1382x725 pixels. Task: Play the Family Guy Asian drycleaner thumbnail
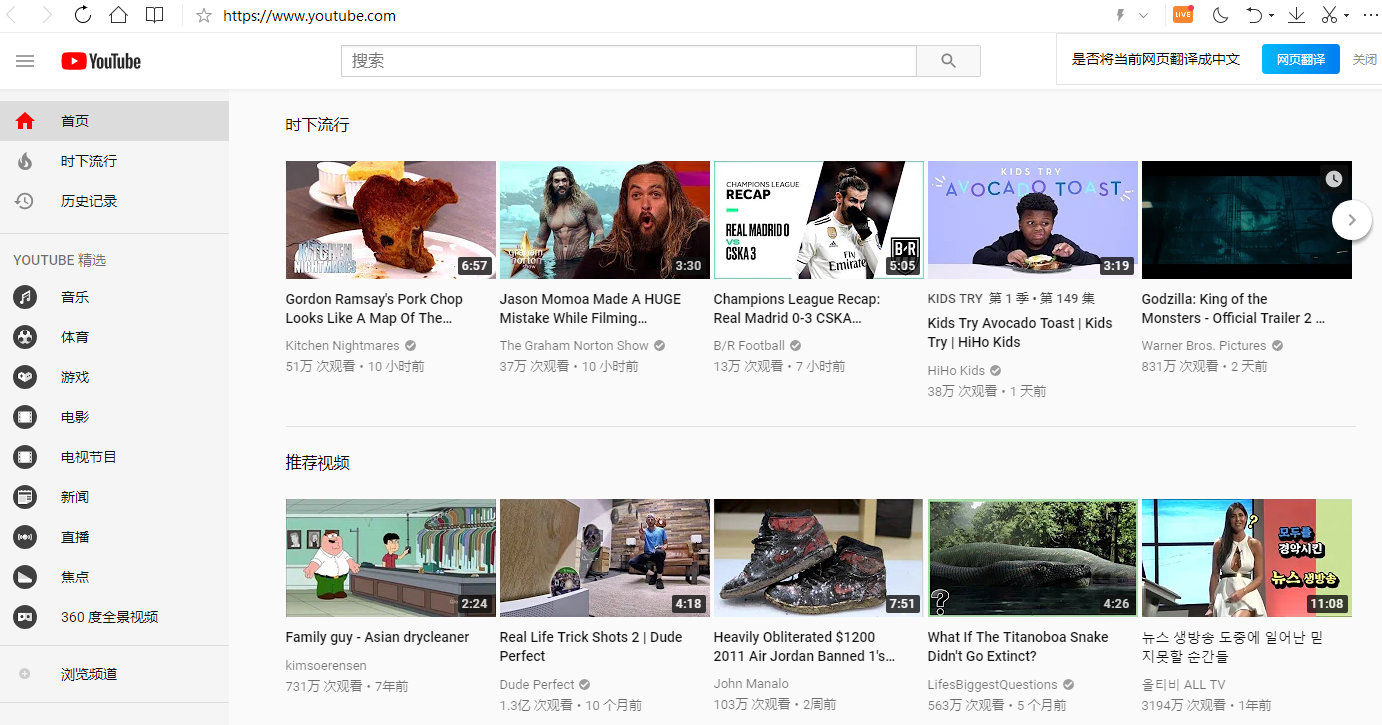[390, 558]
